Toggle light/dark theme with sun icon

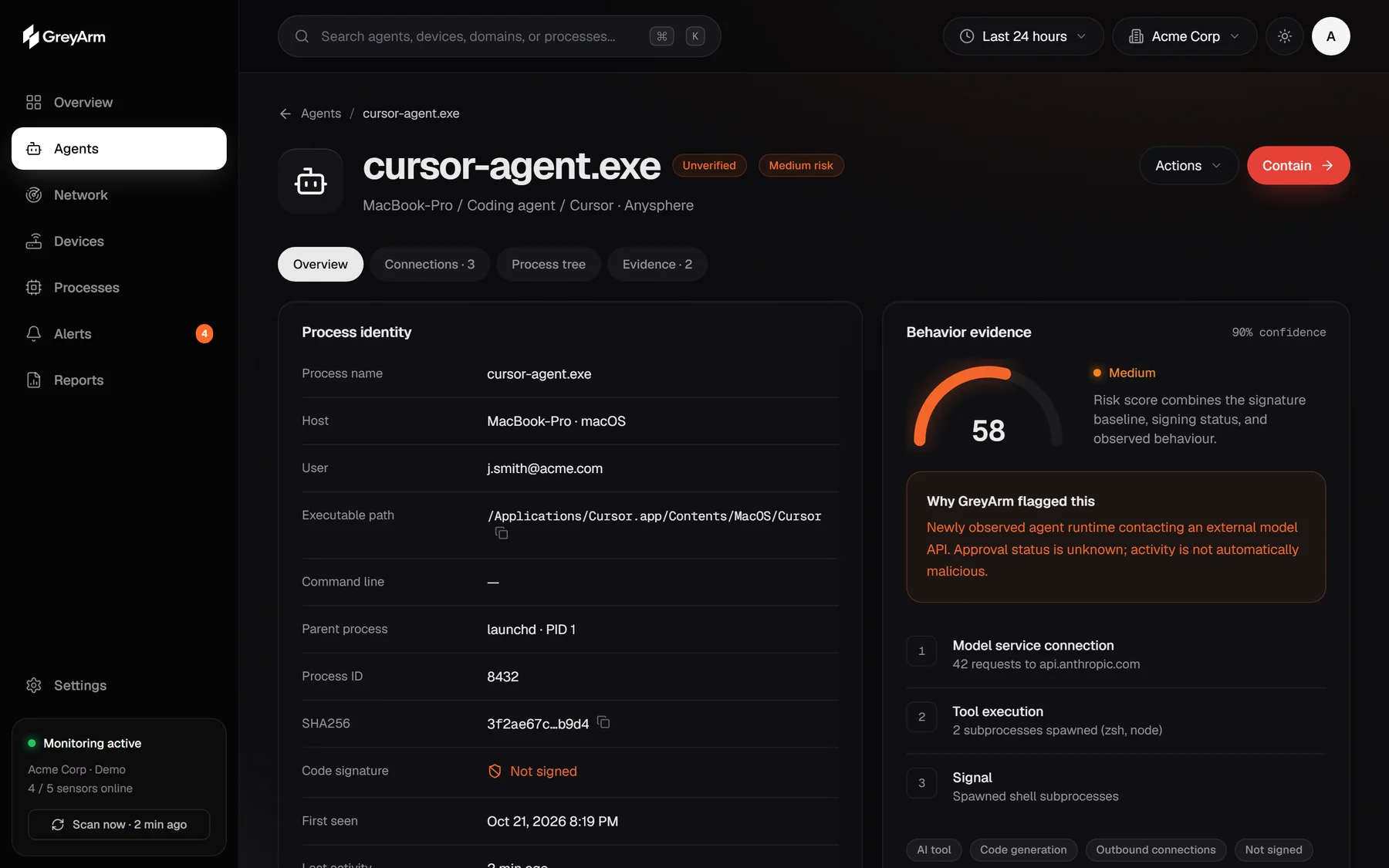(1285, 36)
